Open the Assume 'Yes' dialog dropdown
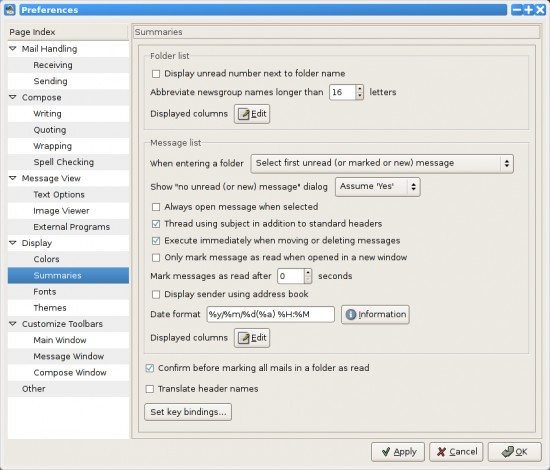This screenshot has width=550, height=470. (x=377, y=187)
